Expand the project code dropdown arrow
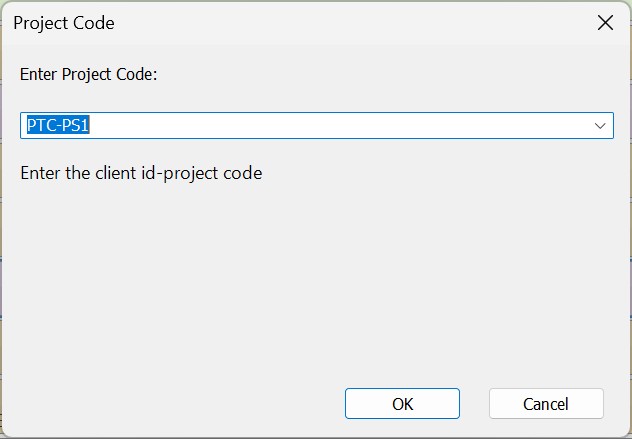 pos(600,126)
